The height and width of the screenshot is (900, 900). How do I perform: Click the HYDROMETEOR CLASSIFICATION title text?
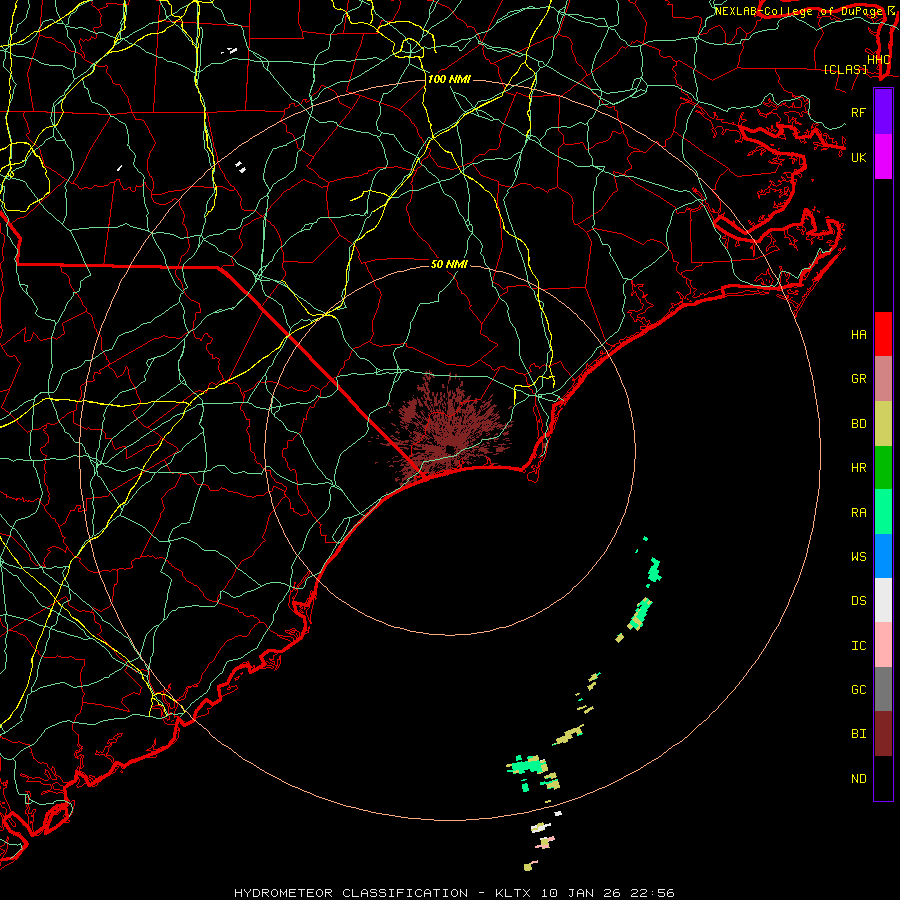pos(351,893)
